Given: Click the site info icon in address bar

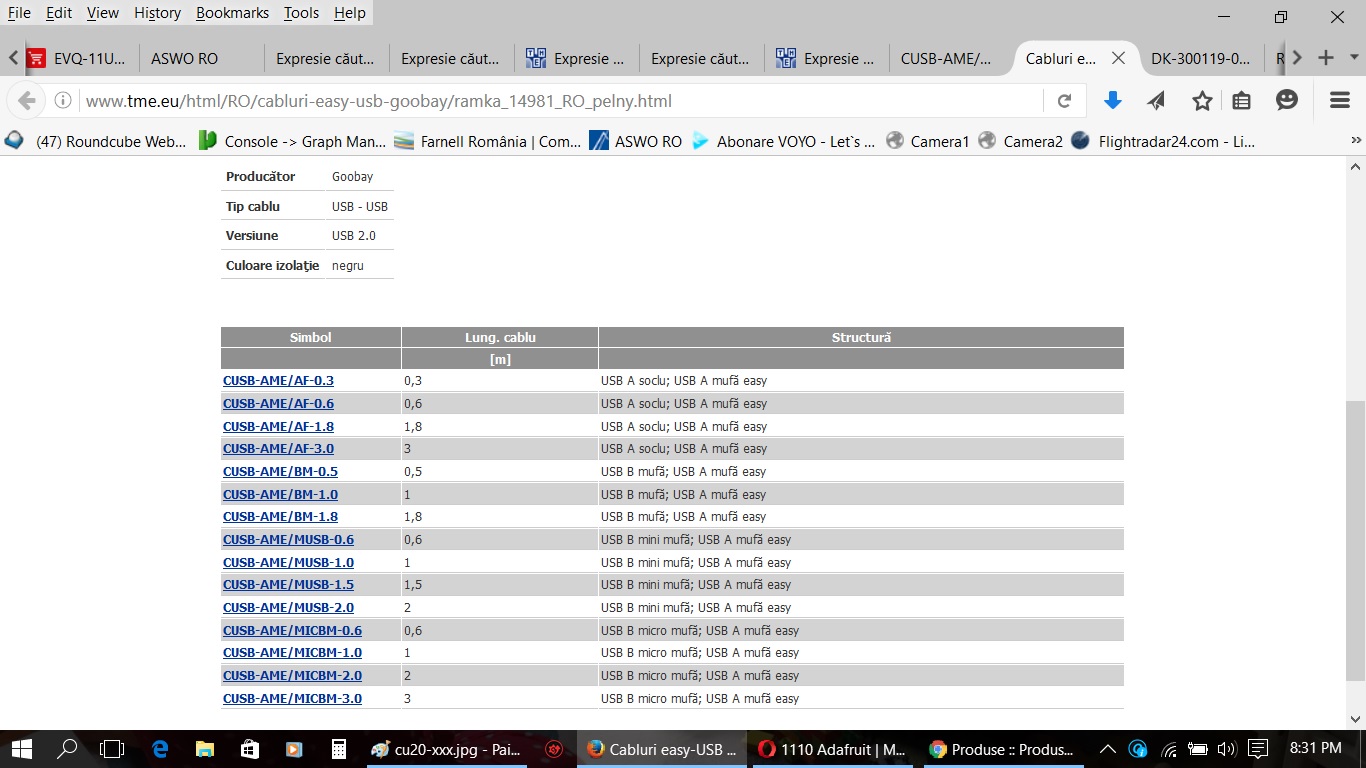Looking at the screenshot, I should [x=63, y=100].
